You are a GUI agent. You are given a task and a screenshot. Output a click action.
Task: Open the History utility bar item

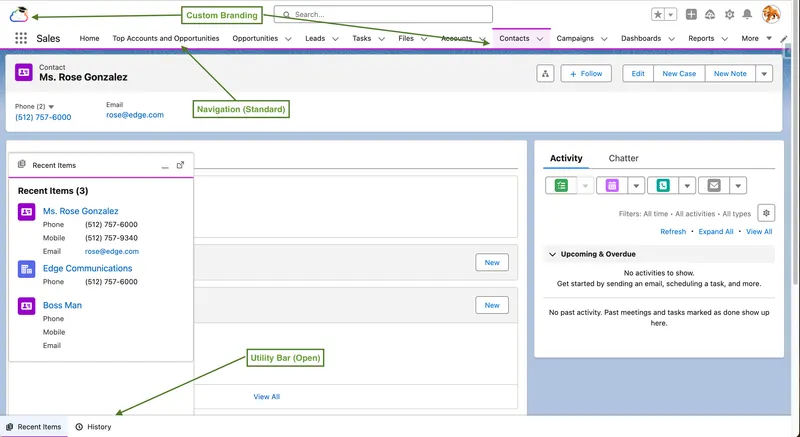(93, 427)
